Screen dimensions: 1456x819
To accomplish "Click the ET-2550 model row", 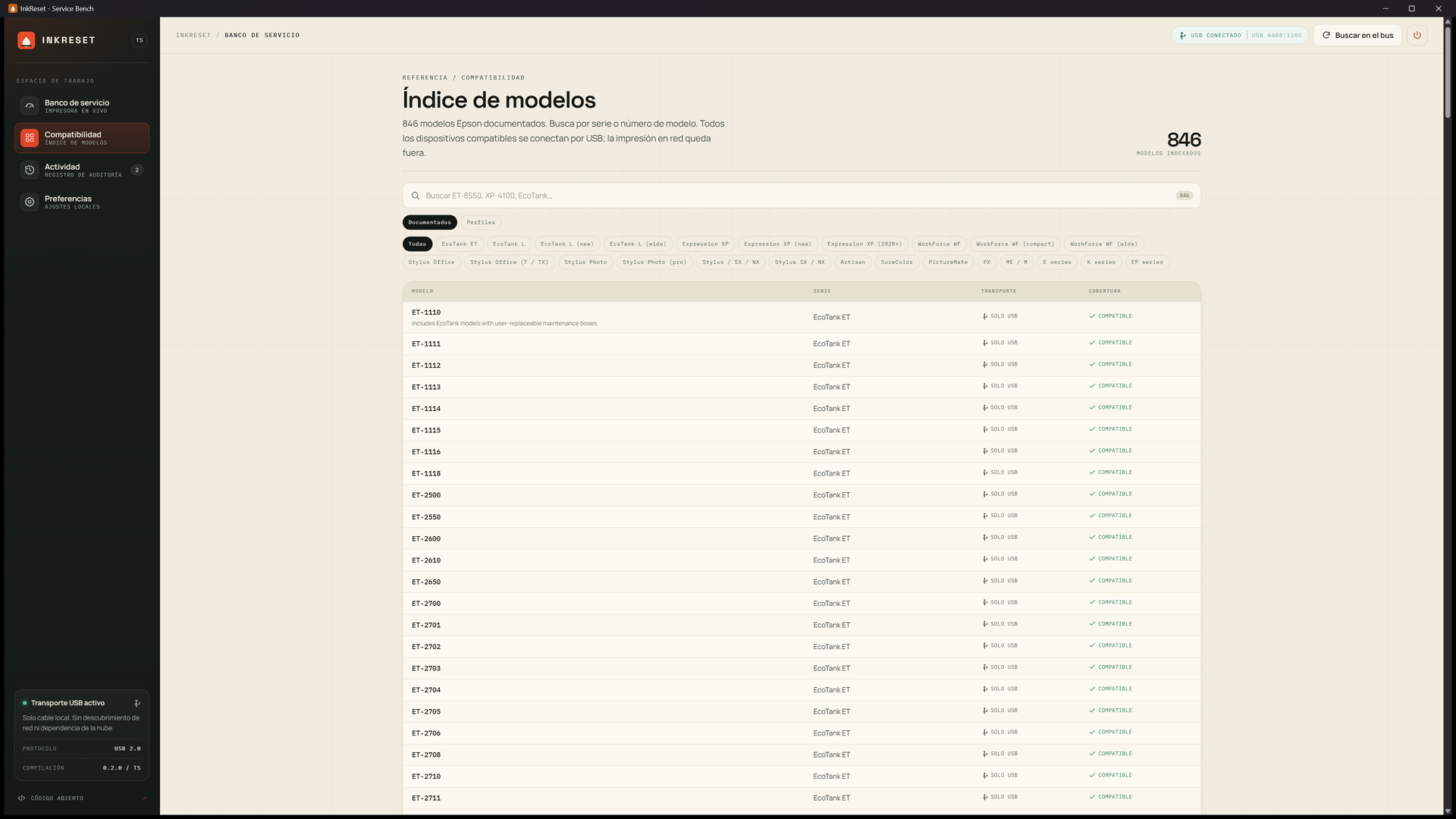I will pos(802,517).
